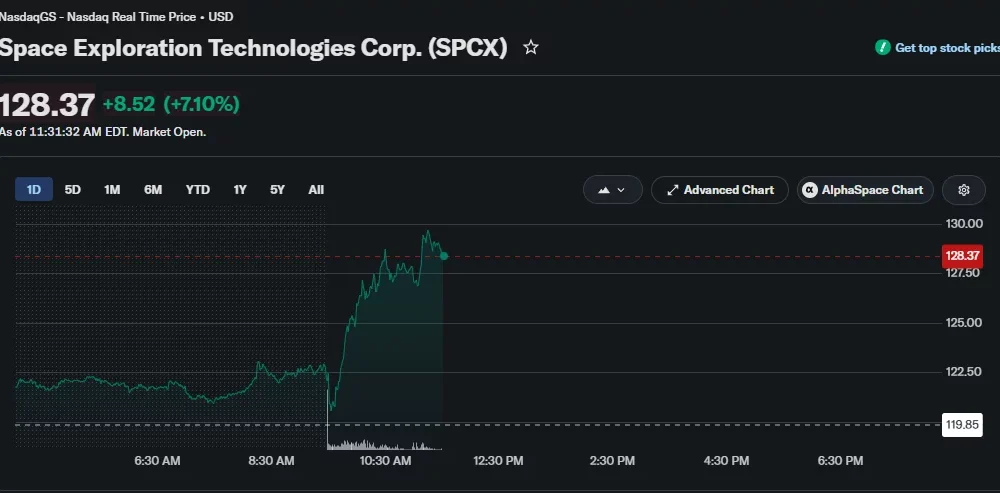Switch chart to 1M range

[x=112, y=189]
